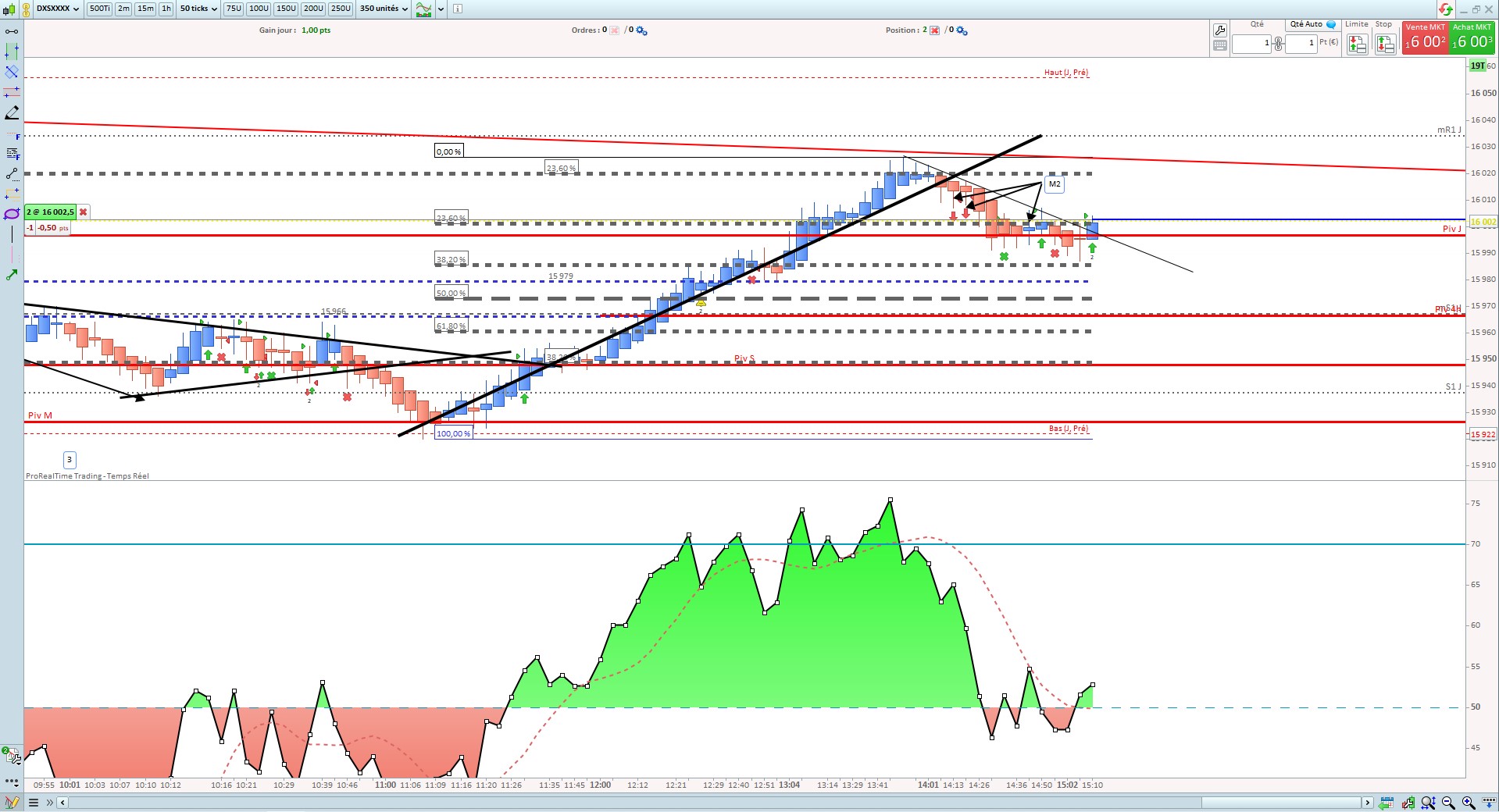
Task: Open order settings gear icon
Action: click(x=641, y=30)
